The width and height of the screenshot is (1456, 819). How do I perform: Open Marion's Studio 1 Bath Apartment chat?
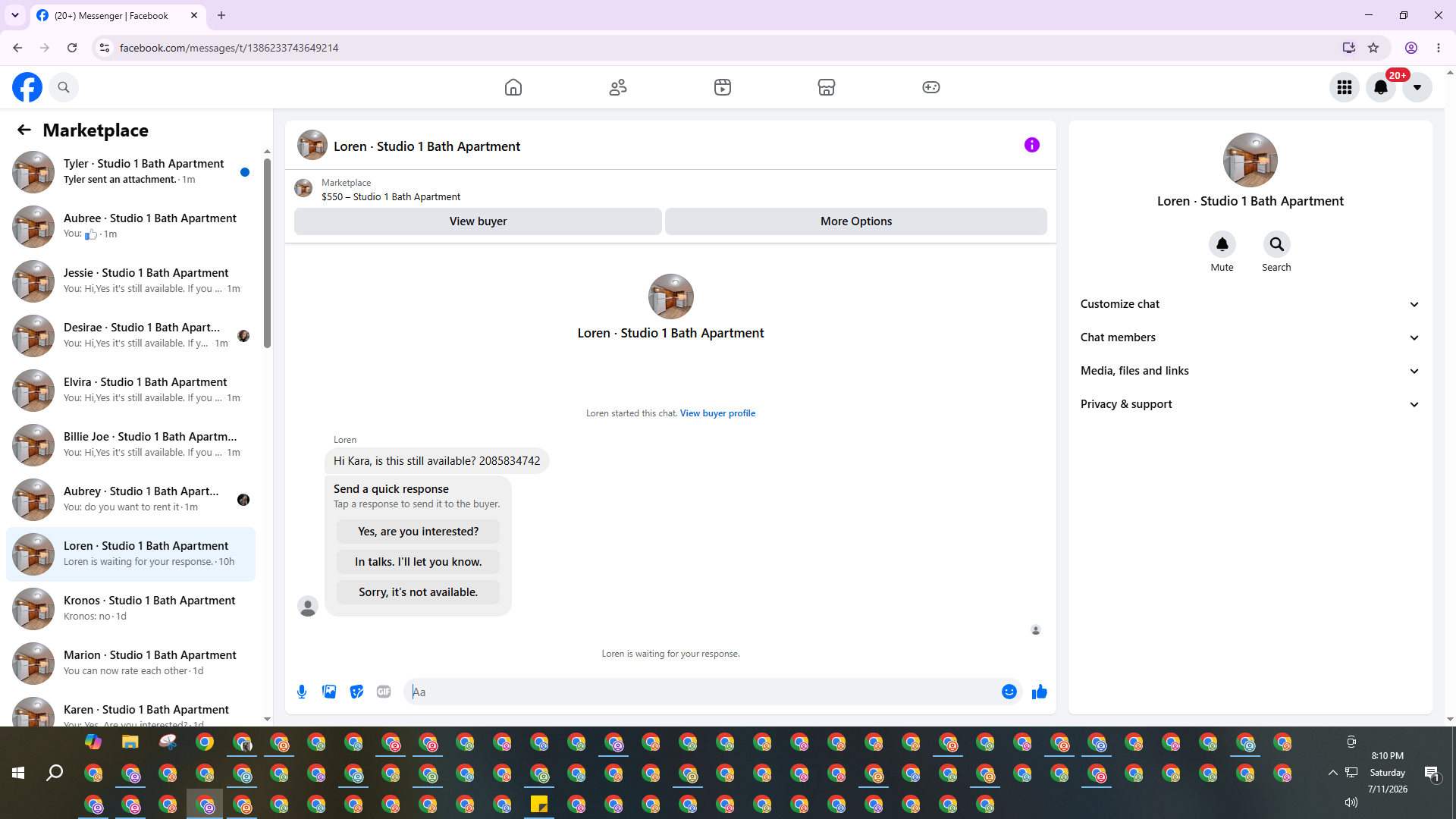pyautogui.click(x=131, y=664)
